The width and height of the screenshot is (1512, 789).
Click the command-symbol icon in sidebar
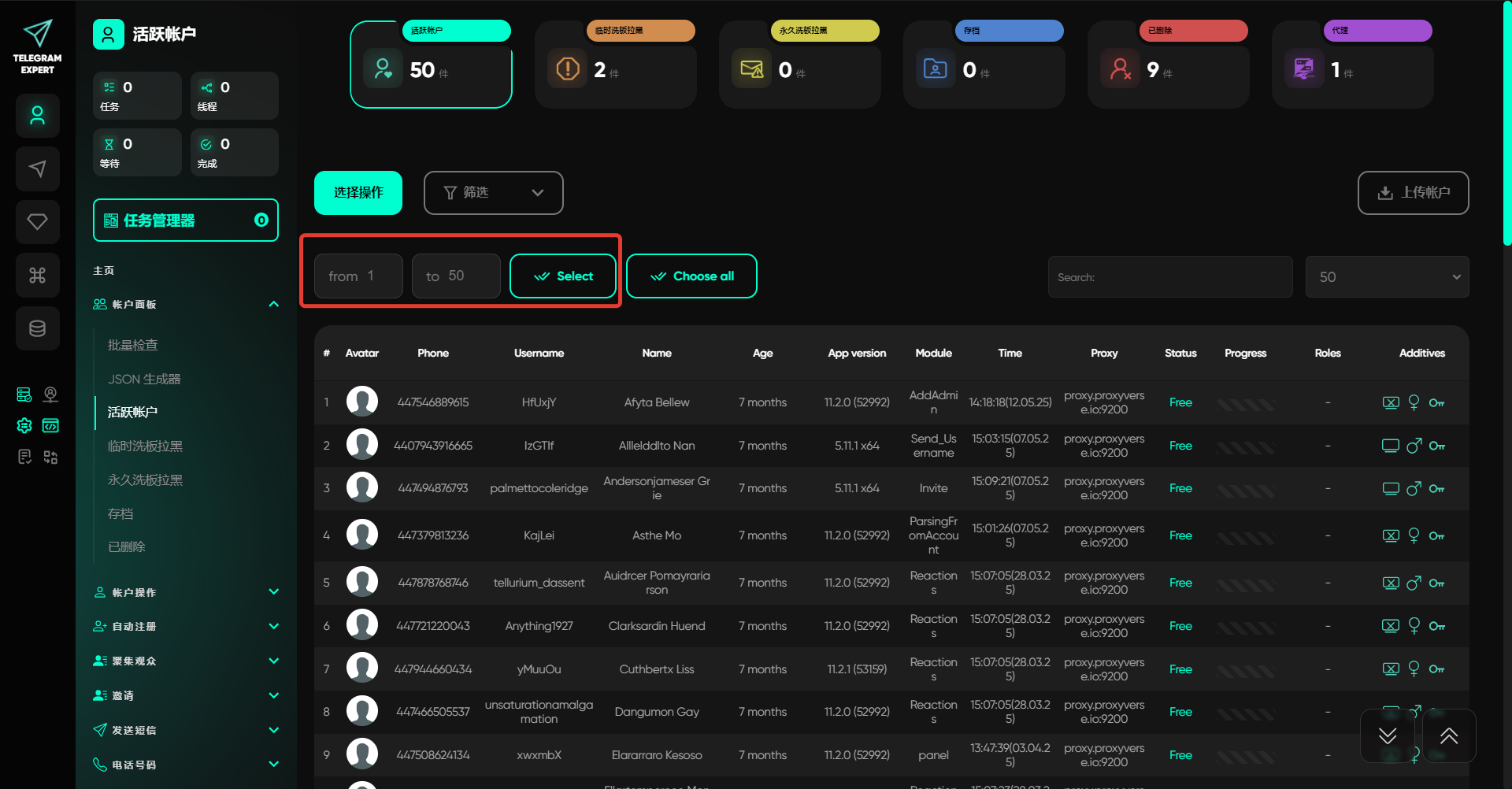click(x=37, y=276)
